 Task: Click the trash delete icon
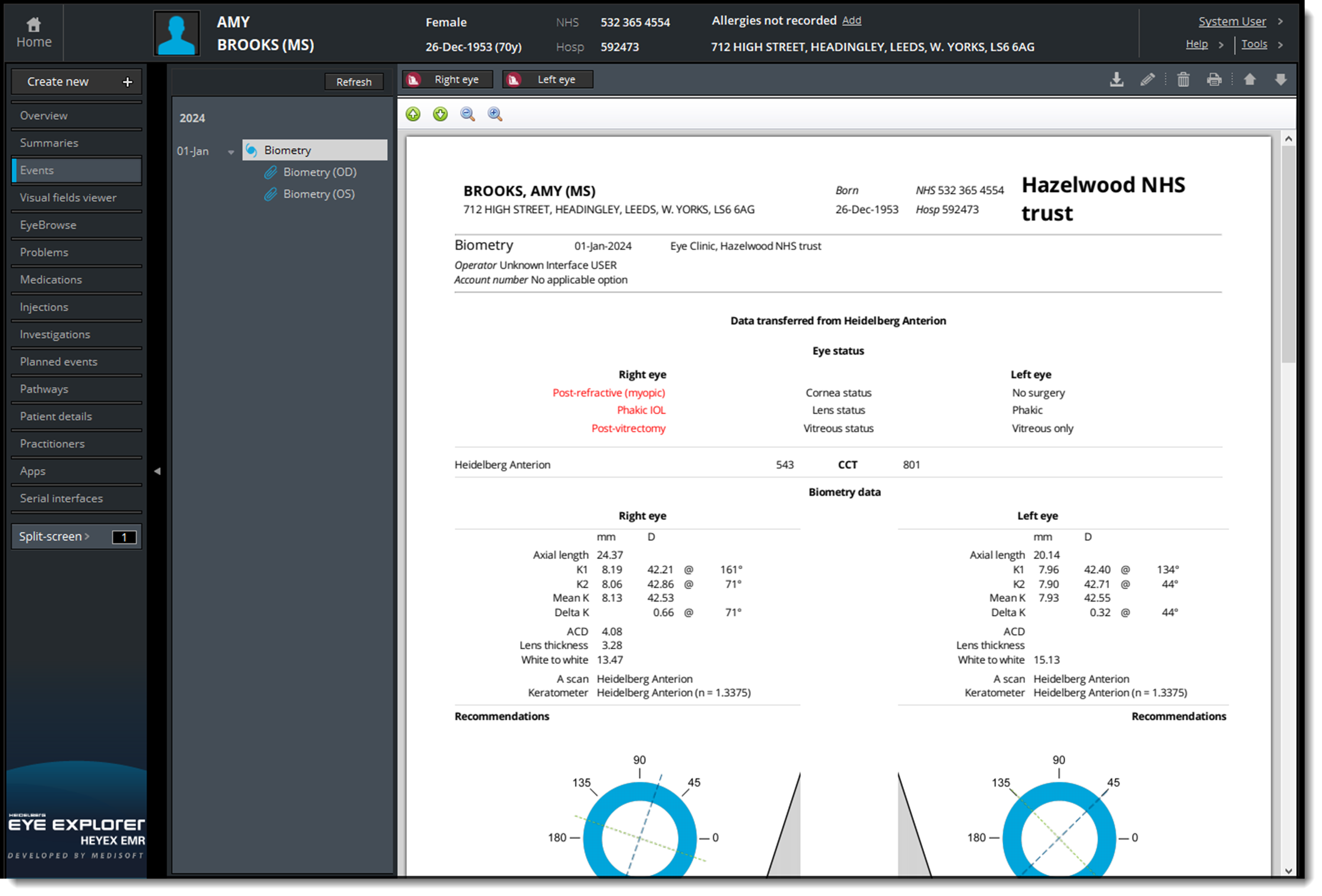tap(1183, 80)
